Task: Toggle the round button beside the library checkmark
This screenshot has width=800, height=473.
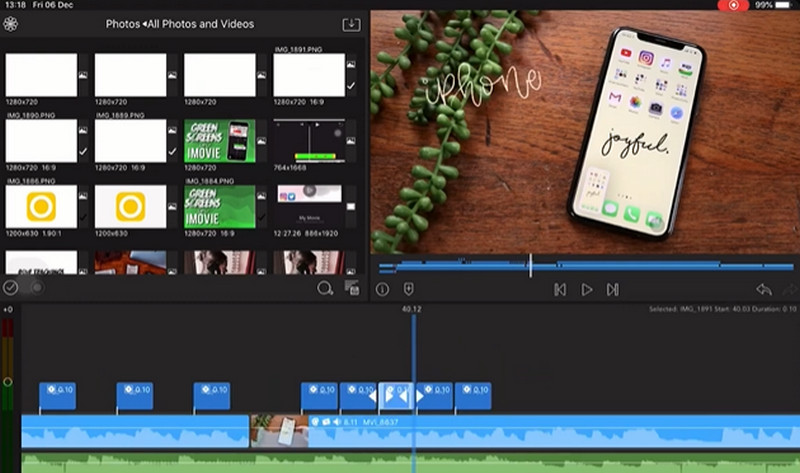Action: pos(36,287)
